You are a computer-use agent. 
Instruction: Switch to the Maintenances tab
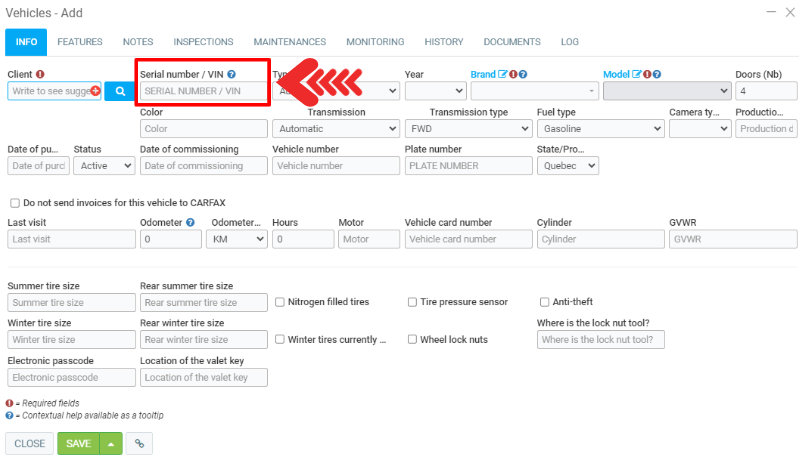click(x=289, y=42)
